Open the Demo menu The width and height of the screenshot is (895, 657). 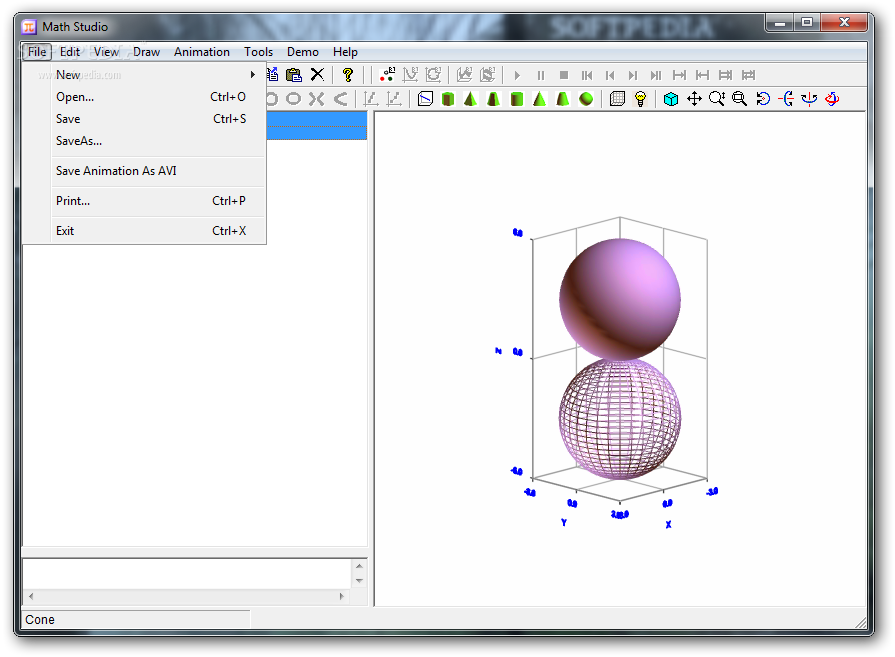[303, 52]
